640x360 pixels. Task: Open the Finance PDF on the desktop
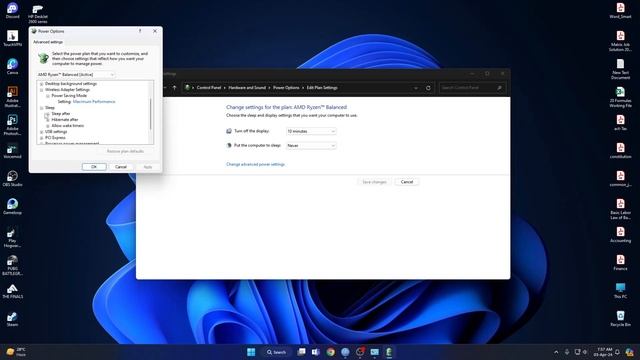620,262
